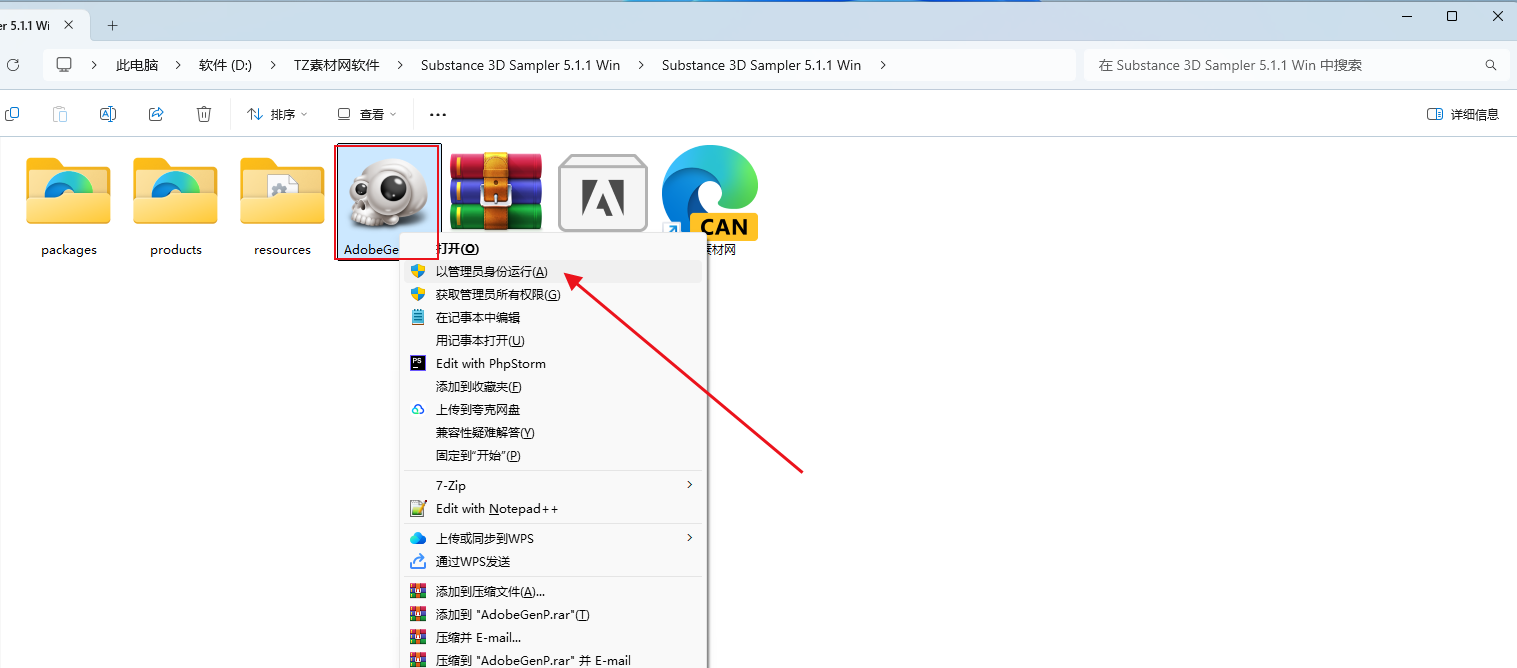Choose 固定到"开始"(P)
Viewport: 1517px width, 668px height.
click(x=553, y=456)
